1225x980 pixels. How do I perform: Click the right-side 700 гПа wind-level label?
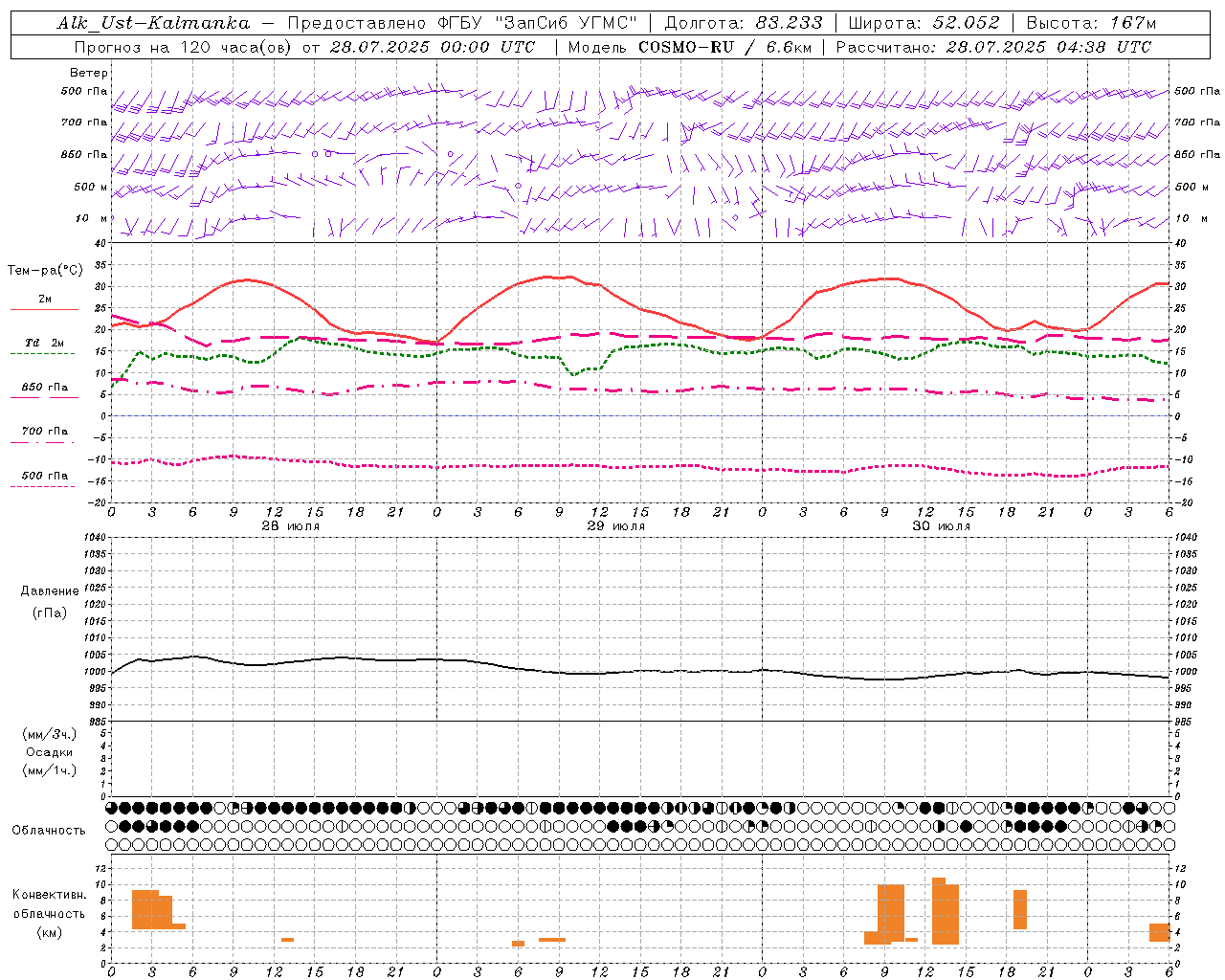point(1197,122)
